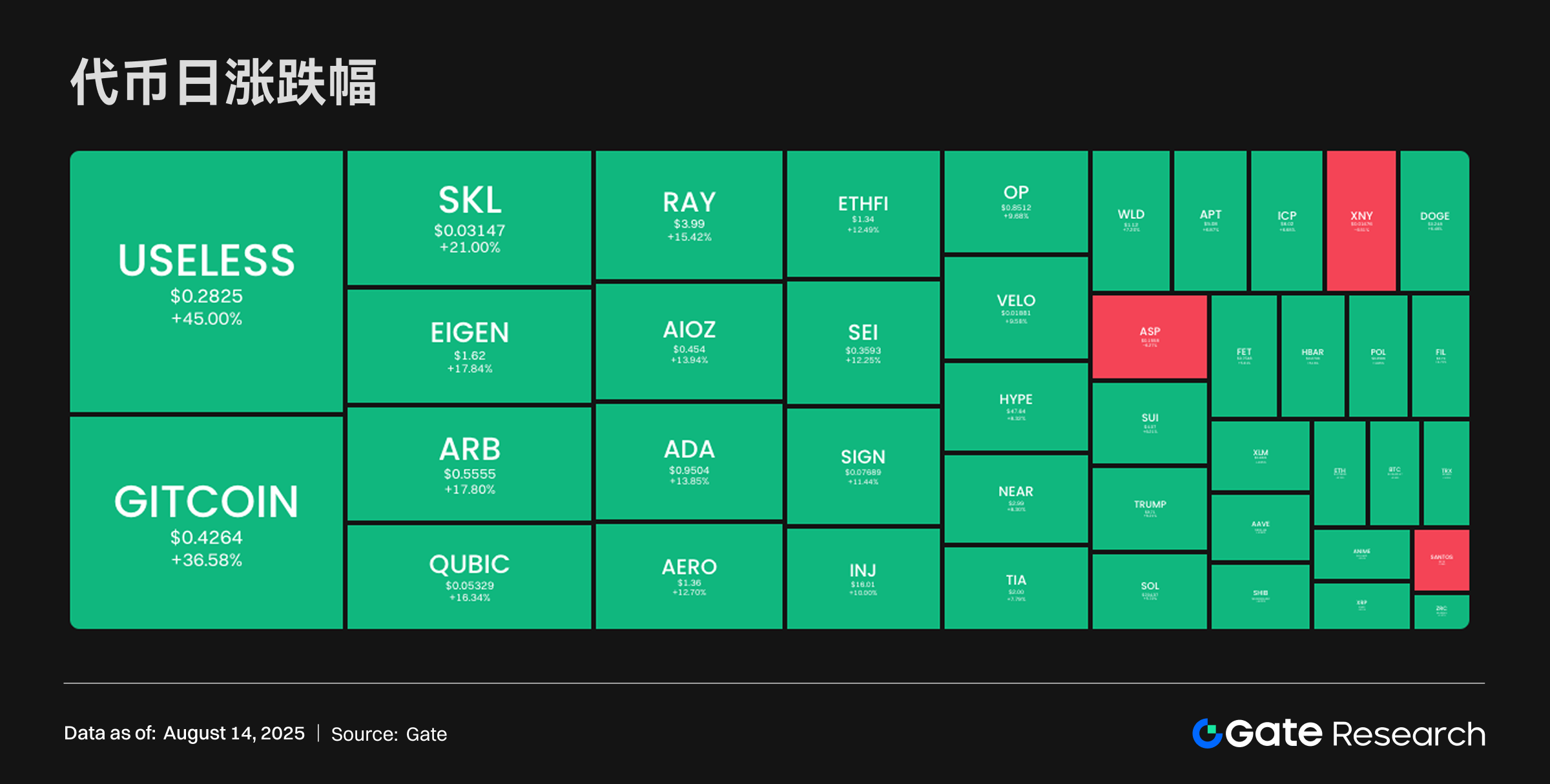This screenshot has height=784, width=1550.
Task: Select the AERO token tile
Action: click(689, 576)
